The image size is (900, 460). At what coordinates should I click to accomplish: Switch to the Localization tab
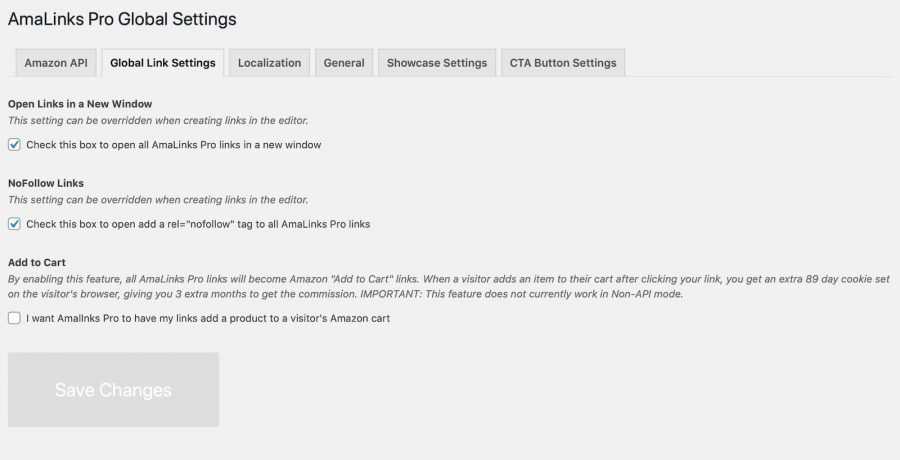269,63
